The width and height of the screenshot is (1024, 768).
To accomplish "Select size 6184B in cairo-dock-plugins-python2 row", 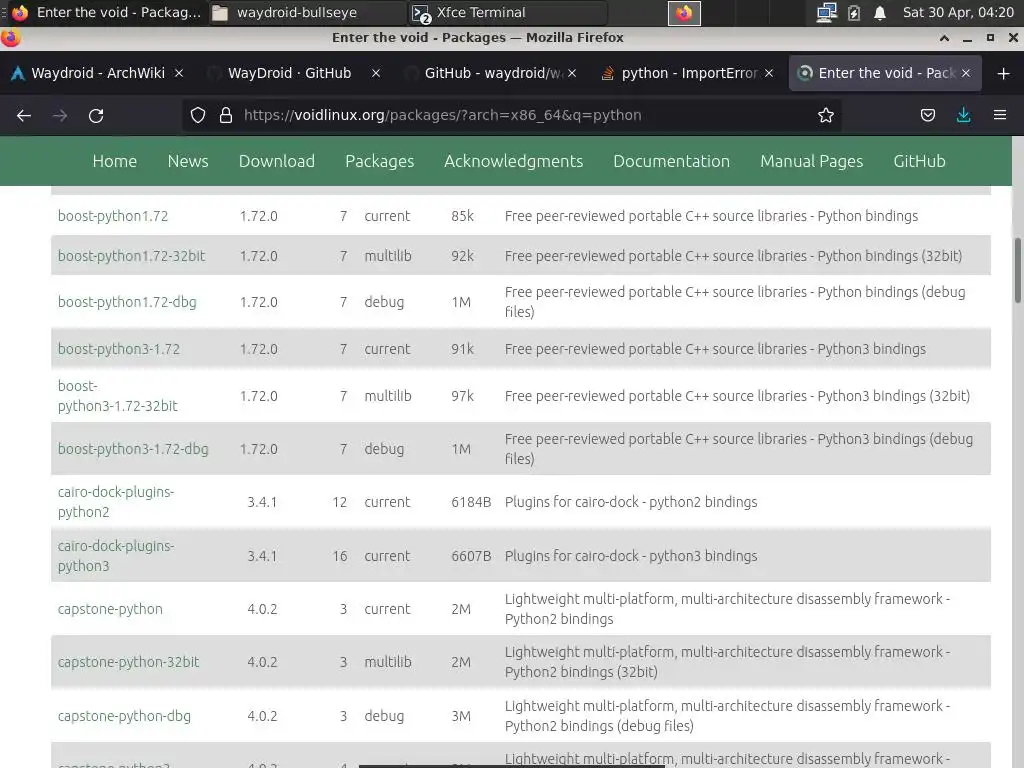I will pyautogui.click(x=471, y=502).
